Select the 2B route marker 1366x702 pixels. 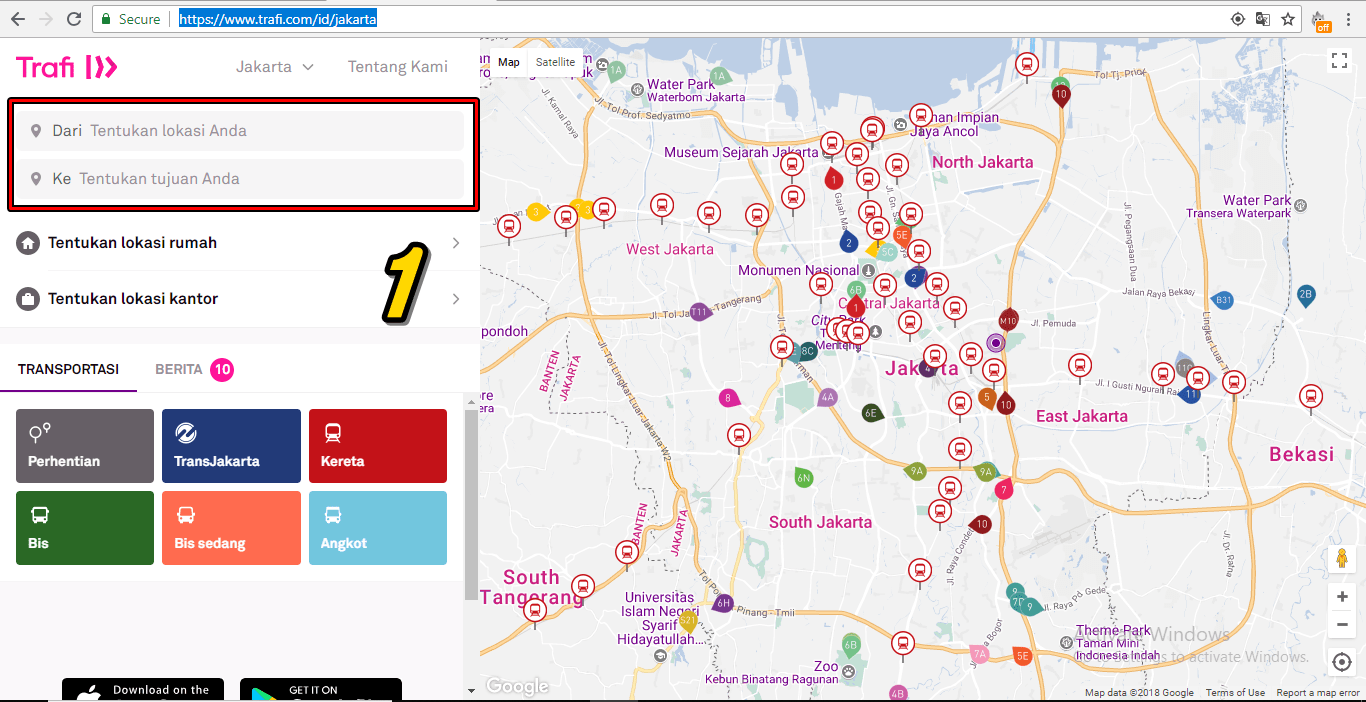1305,294
